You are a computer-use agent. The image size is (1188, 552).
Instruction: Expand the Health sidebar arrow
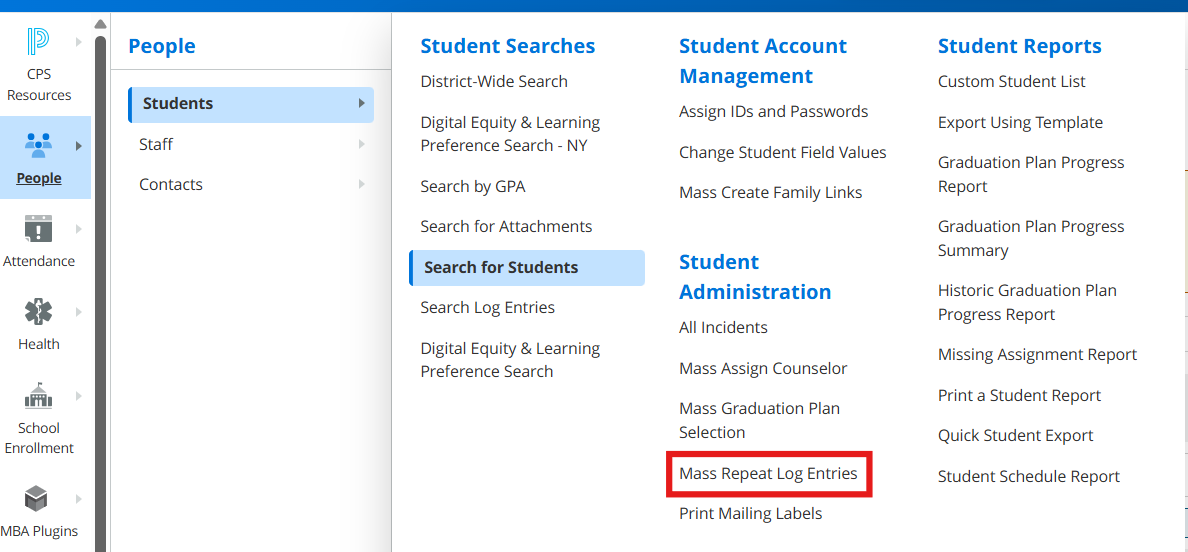point(79,312)
